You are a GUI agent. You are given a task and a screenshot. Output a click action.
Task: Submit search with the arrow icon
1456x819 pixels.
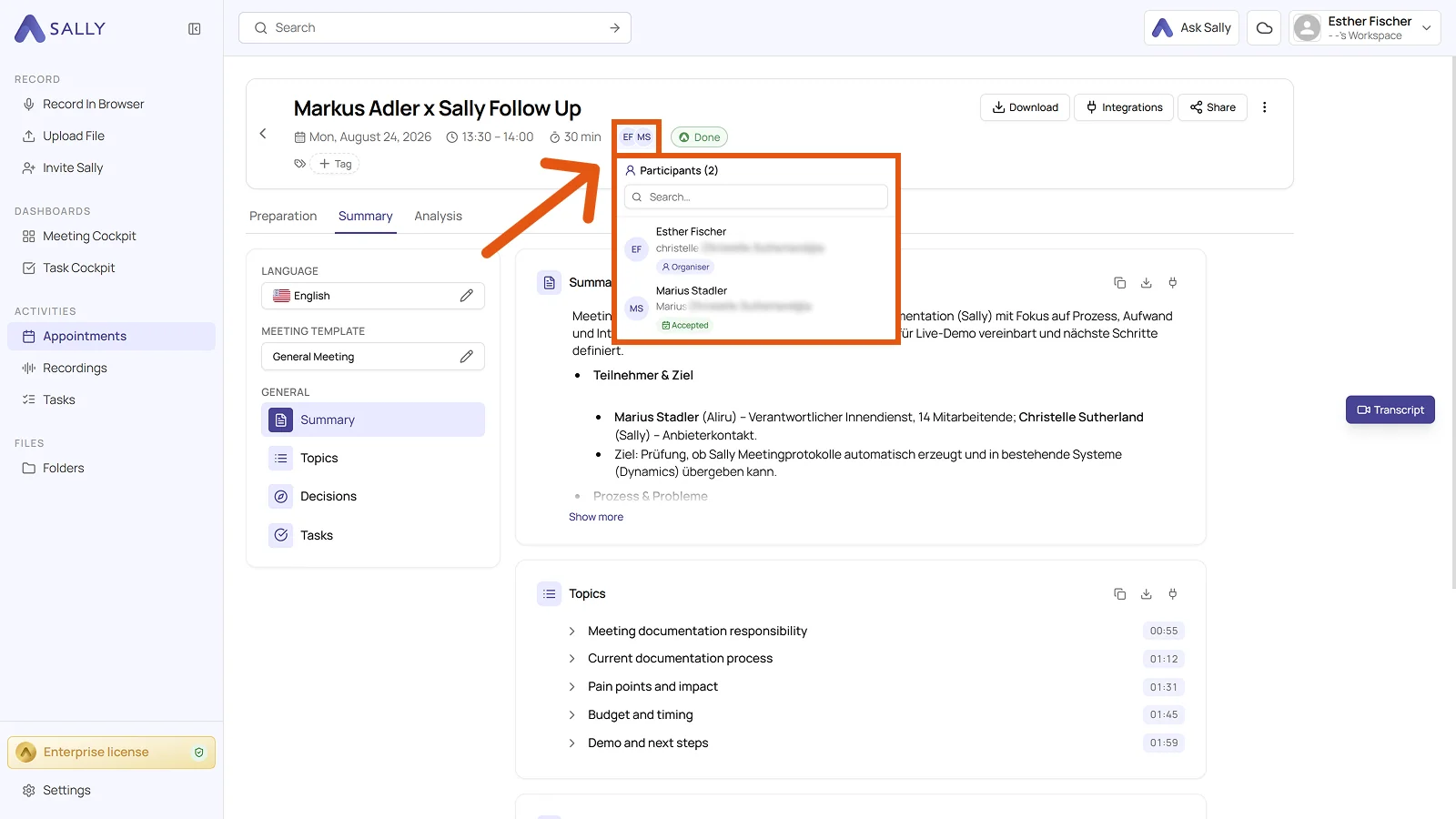click(x=615, y=28)
